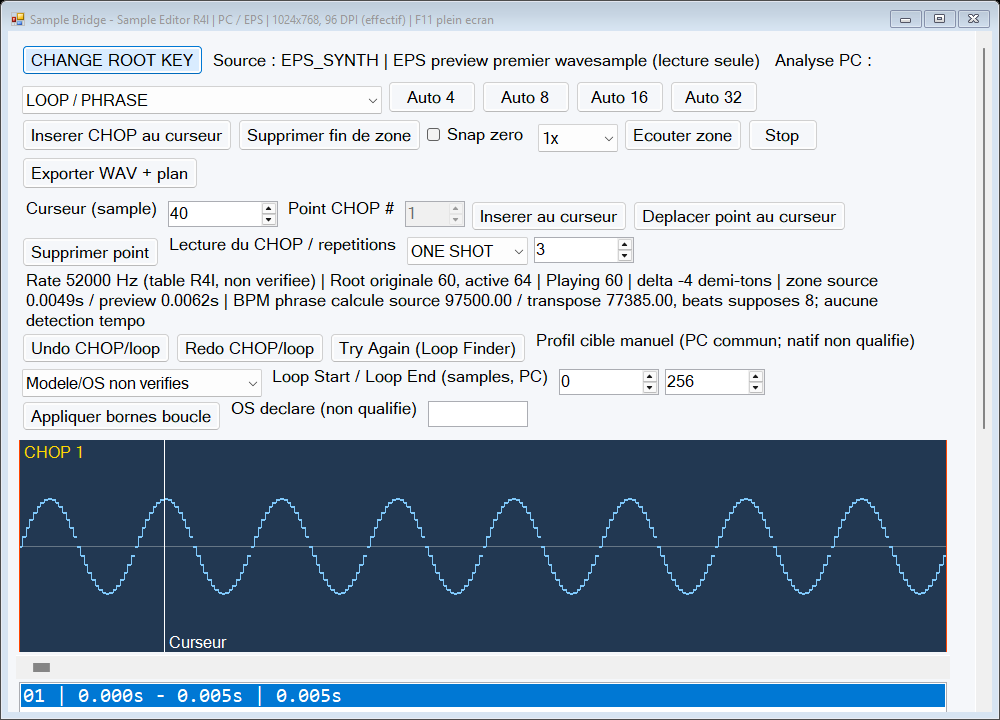Decrease Loop End with down arrow
This screenshot has width=1000, height=720.
(756, 387)
